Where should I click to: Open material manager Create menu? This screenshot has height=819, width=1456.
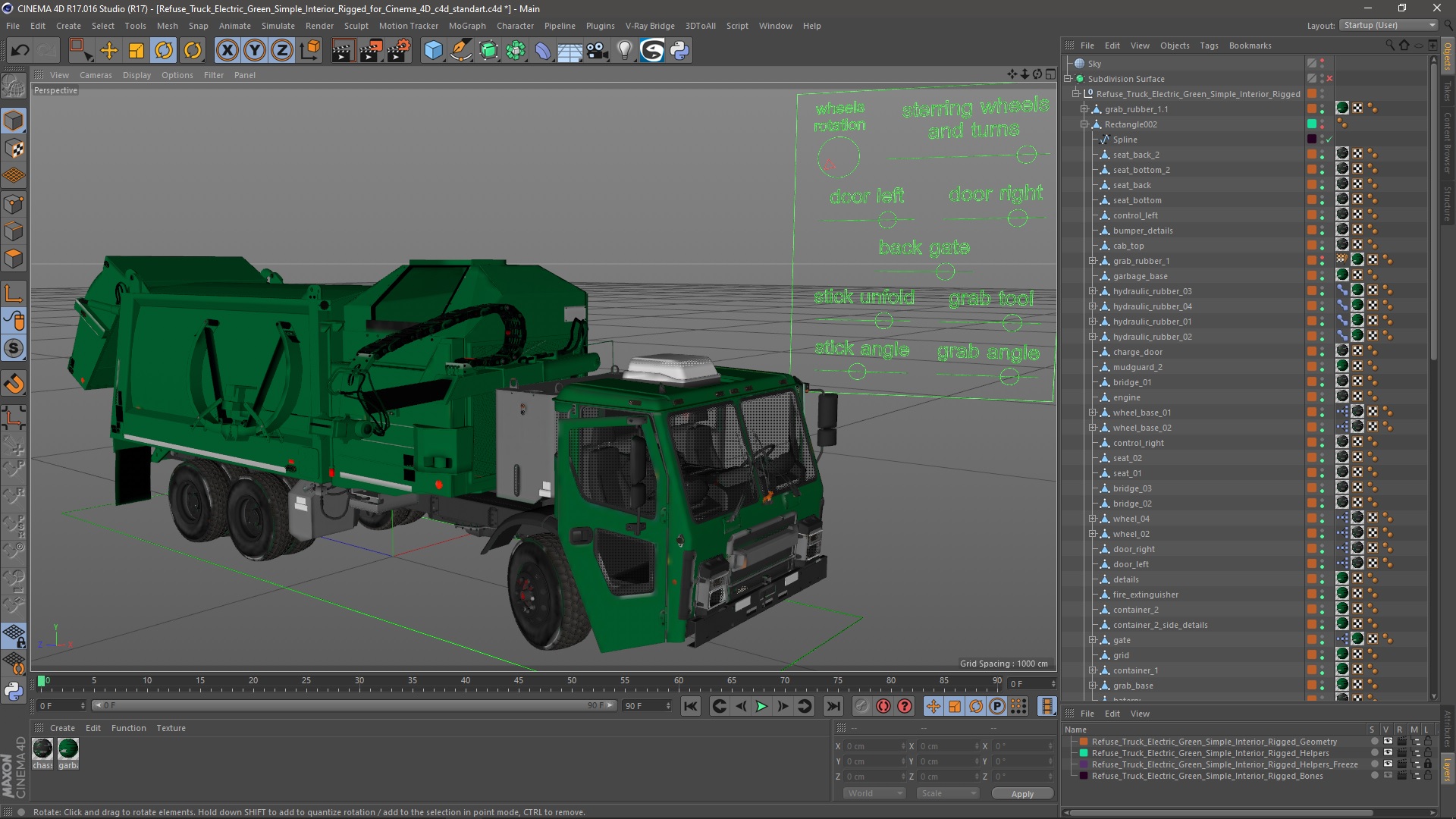point(62,728)
